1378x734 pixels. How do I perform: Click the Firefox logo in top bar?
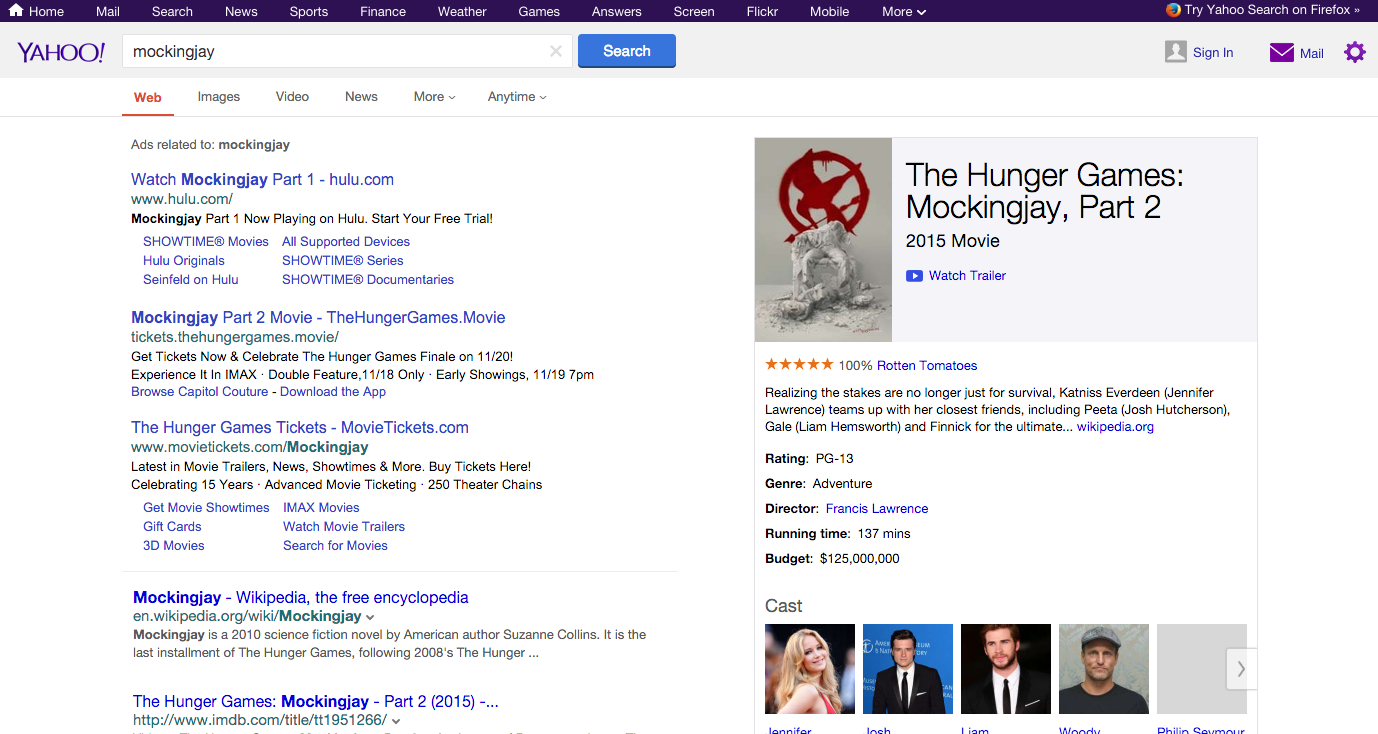1173,10
